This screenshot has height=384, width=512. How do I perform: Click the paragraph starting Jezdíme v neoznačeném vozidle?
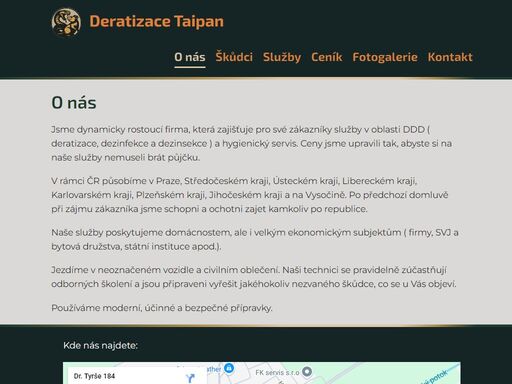pos(254,277)
